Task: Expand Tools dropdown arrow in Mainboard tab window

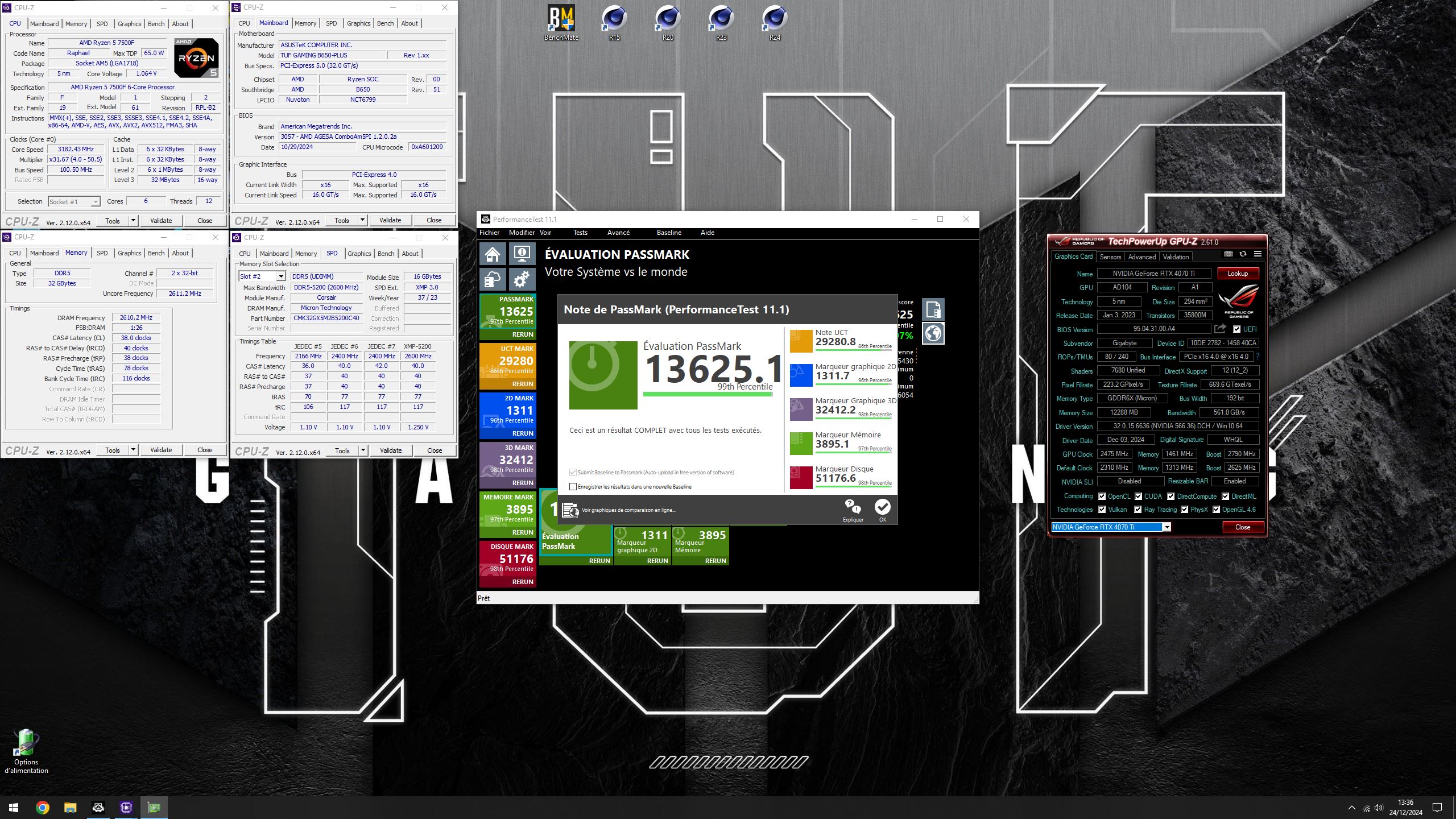Action: (362, 220)
